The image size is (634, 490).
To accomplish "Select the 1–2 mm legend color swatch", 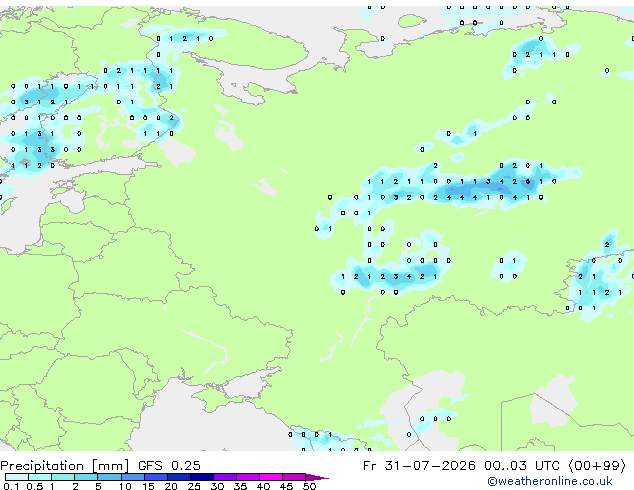I will tap(63, 477).
